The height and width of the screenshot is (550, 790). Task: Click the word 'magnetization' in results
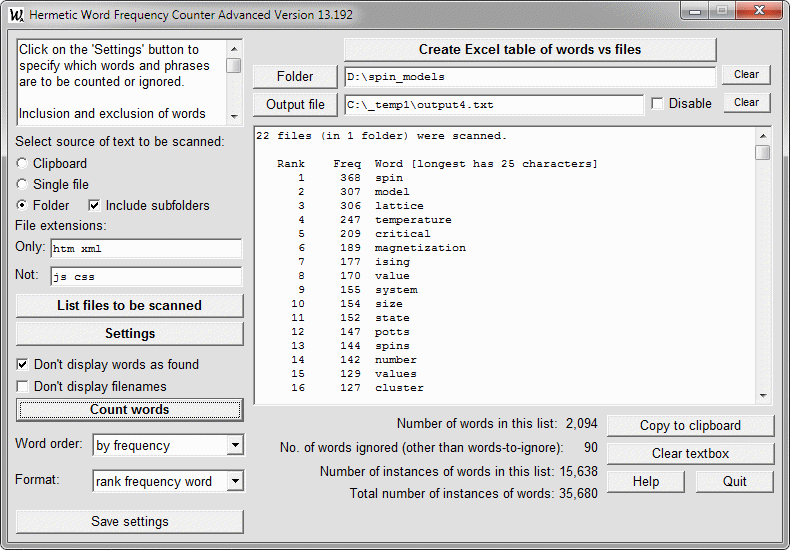pyautogui.click(x=420, y=248)
